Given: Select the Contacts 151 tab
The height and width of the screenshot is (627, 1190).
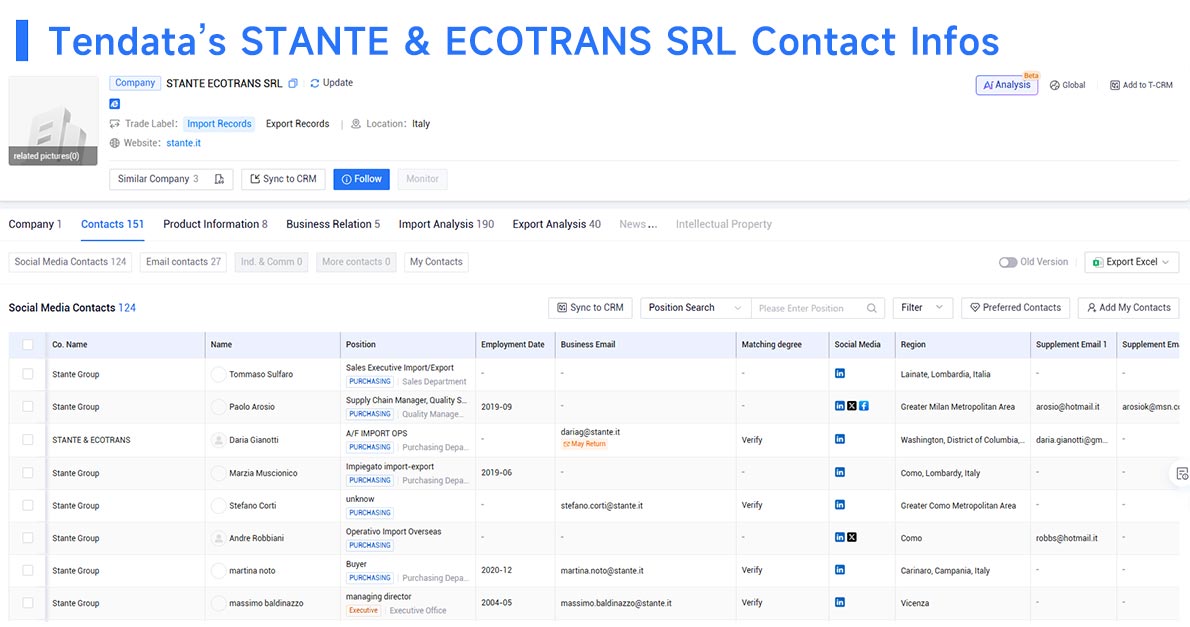Looking at the screenshot, I should pos(112,225).
